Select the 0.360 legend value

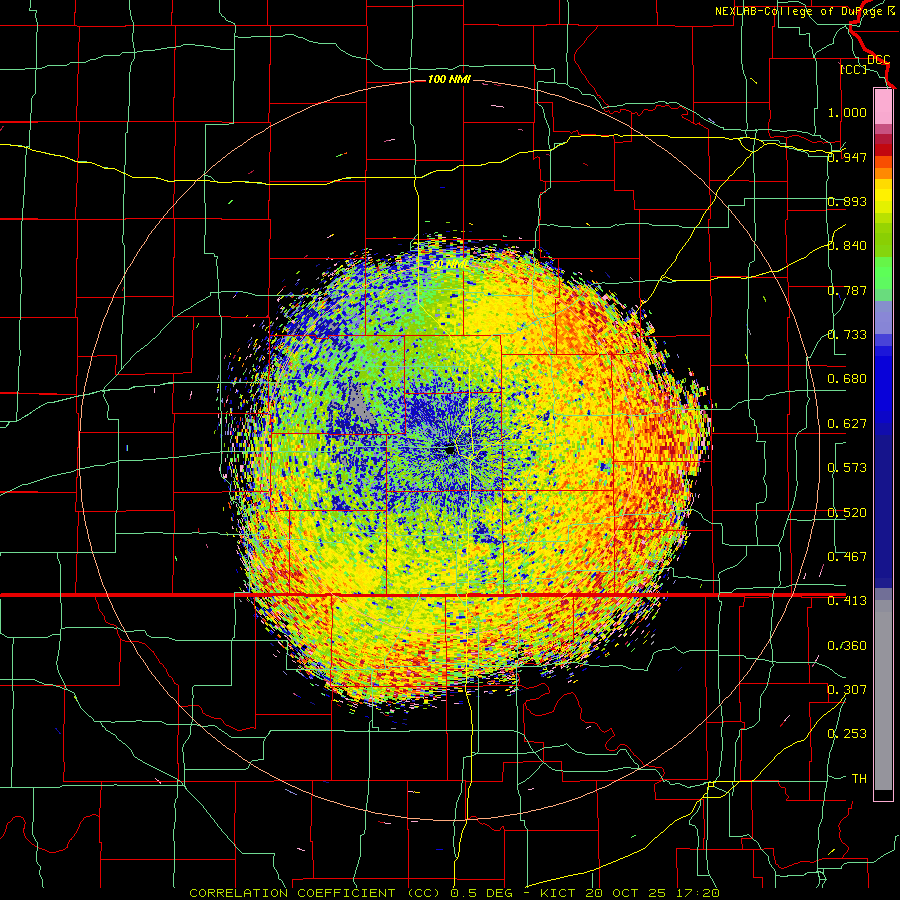tap(847, 646)
